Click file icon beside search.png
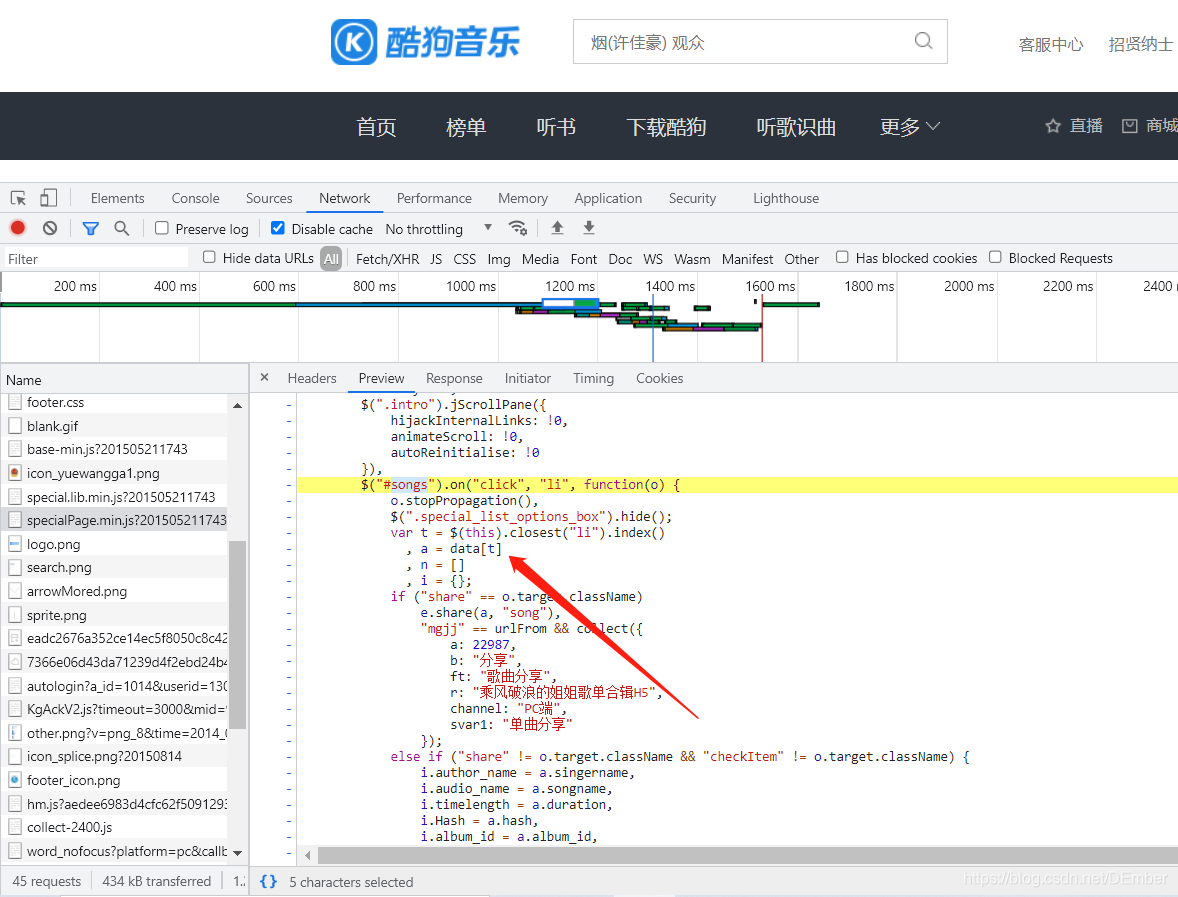The width and height of the screenshot is (1178, 897). click(14, 567)
